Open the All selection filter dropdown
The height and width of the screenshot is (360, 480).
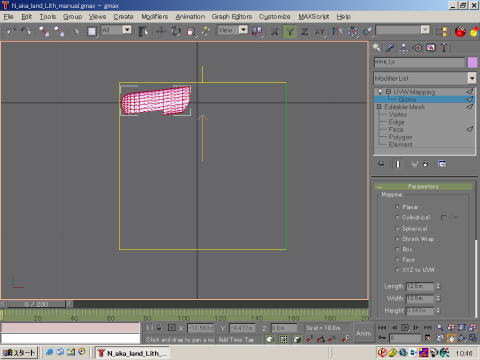[x=127, y=30]
